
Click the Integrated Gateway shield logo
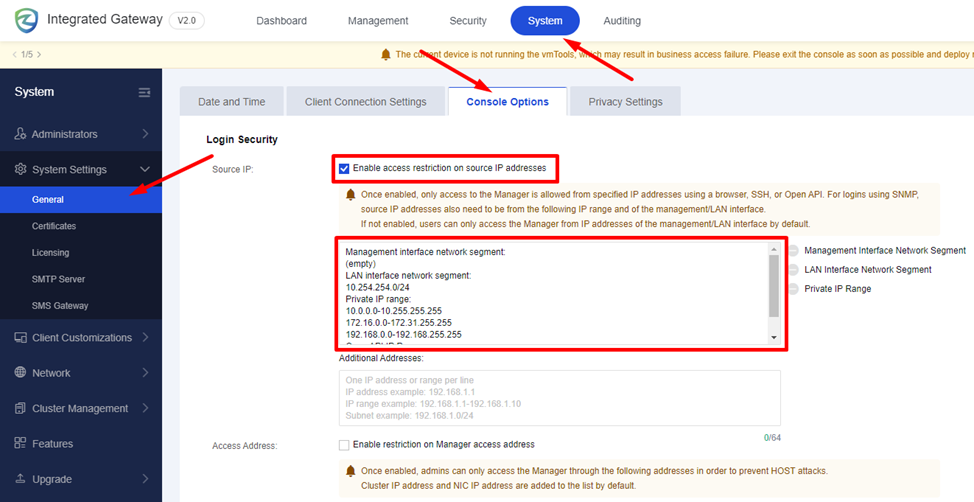tap(24, 21)
